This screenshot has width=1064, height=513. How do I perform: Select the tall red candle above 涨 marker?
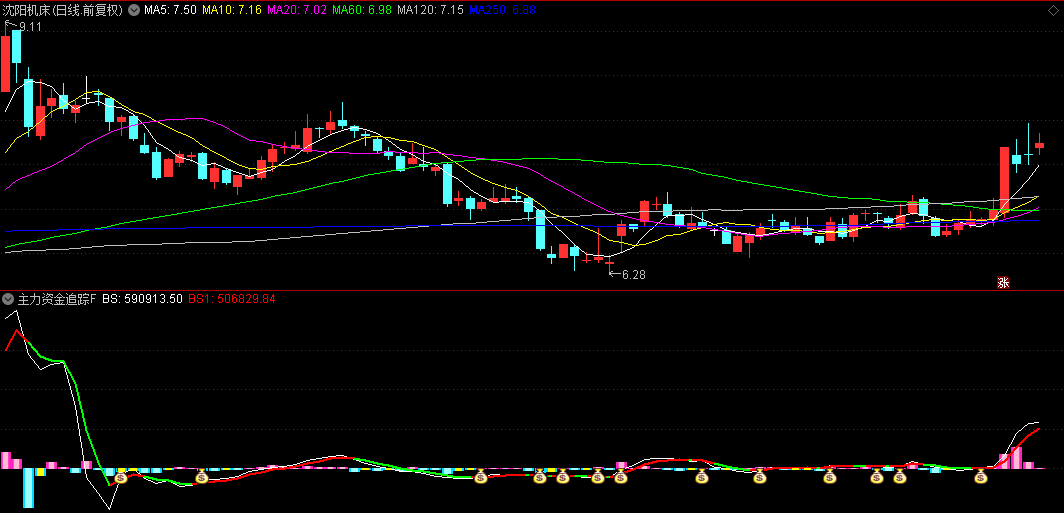point(1004,178)
